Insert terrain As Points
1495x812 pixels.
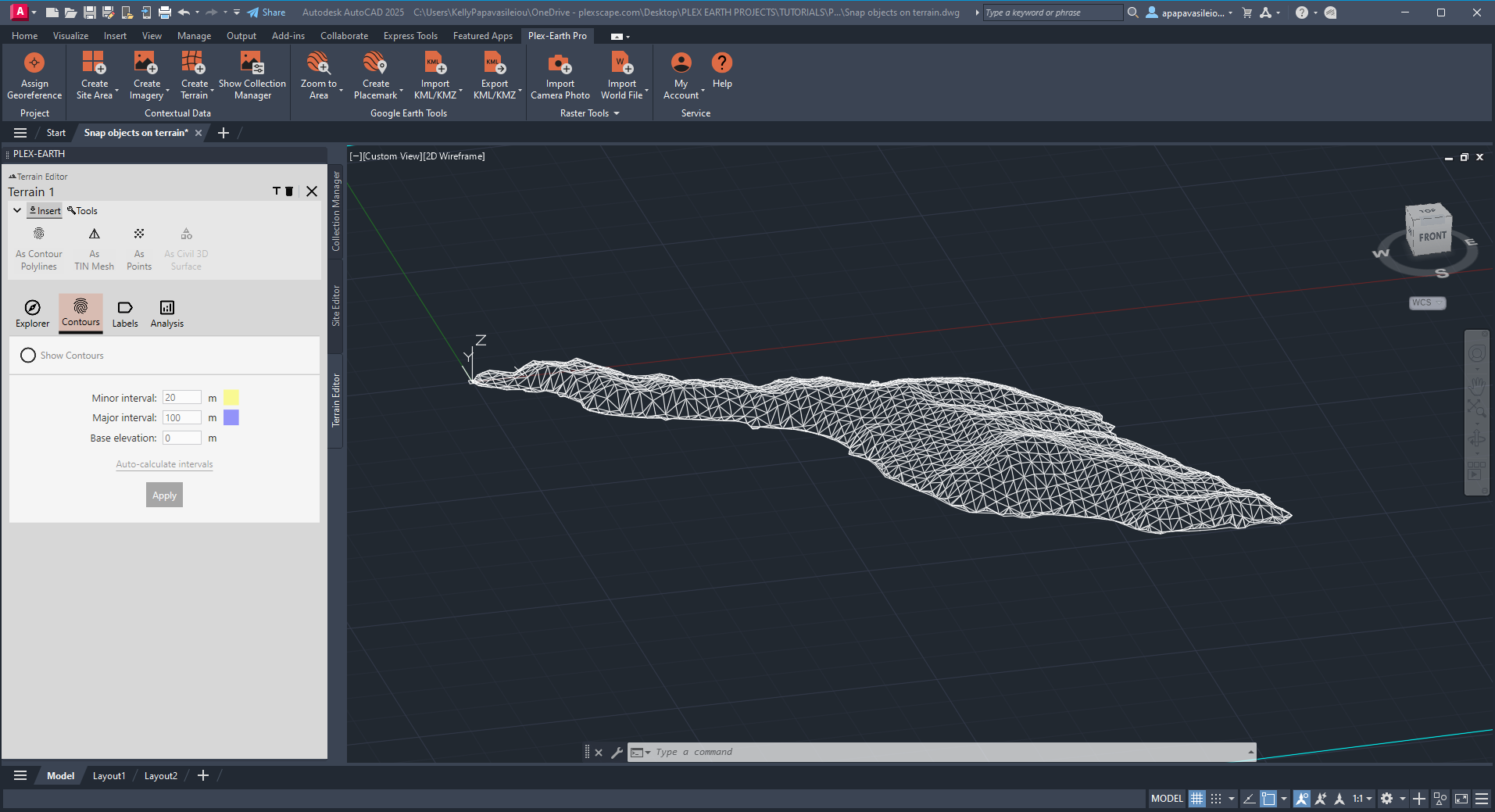tap(139, 249)
